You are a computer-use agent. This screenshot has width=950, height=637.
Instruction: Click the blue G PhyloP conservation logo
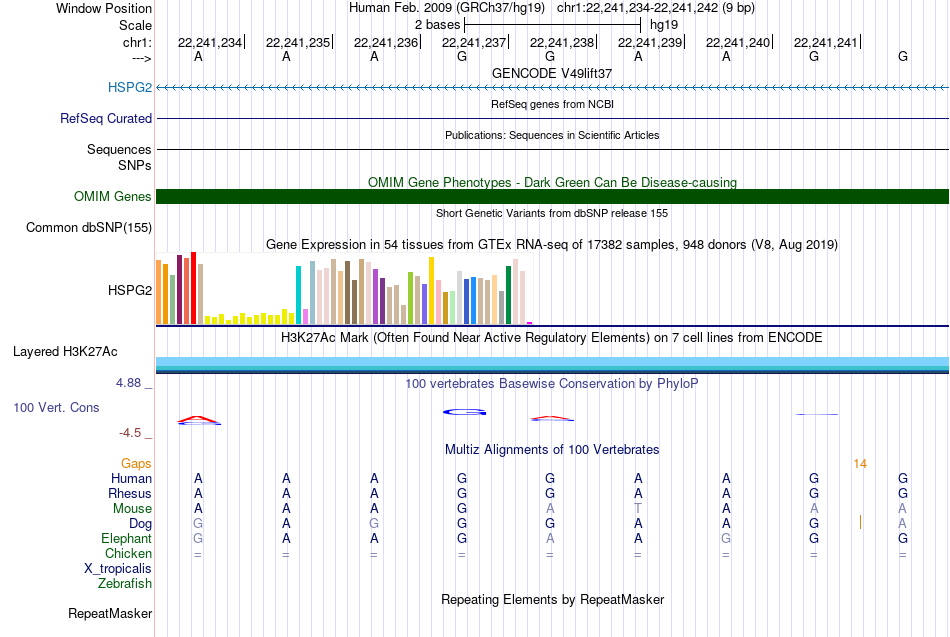(x=465, y=412)
